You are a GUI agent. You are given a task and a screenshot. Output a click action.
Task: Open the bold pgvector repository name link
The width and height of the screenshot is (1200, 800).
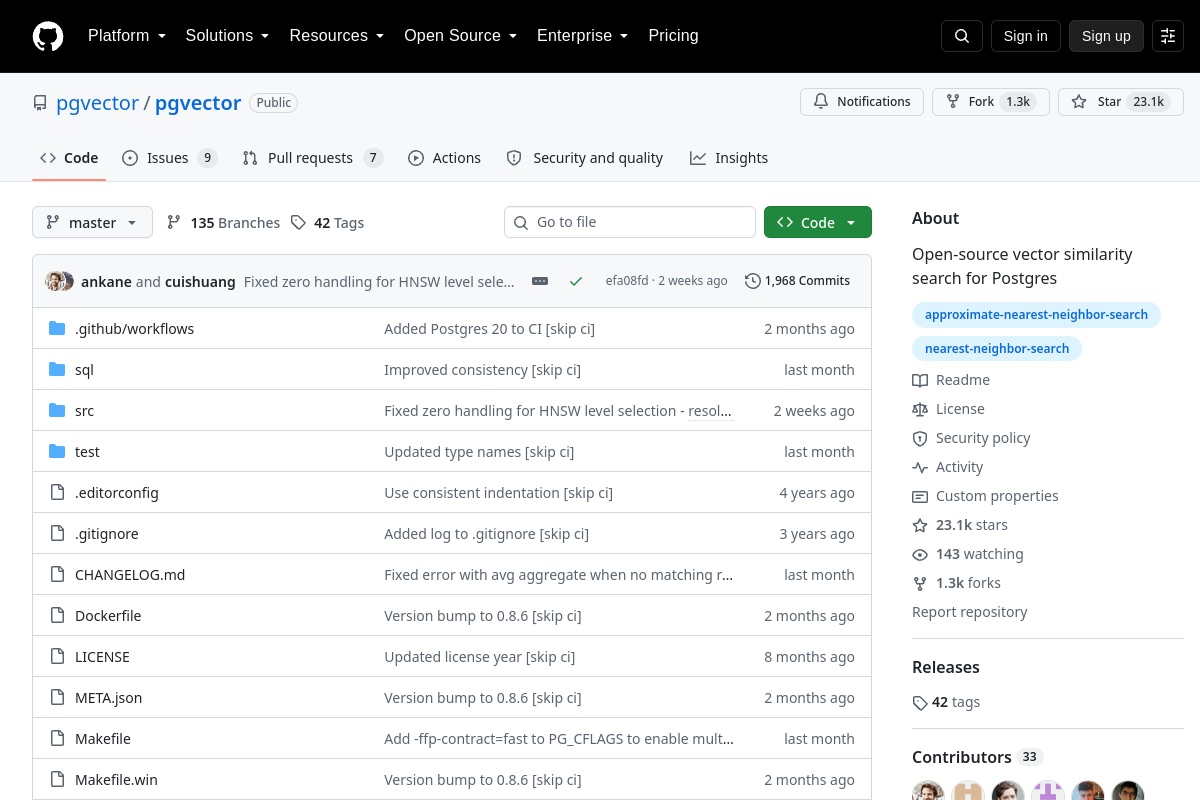click(198, 103)
